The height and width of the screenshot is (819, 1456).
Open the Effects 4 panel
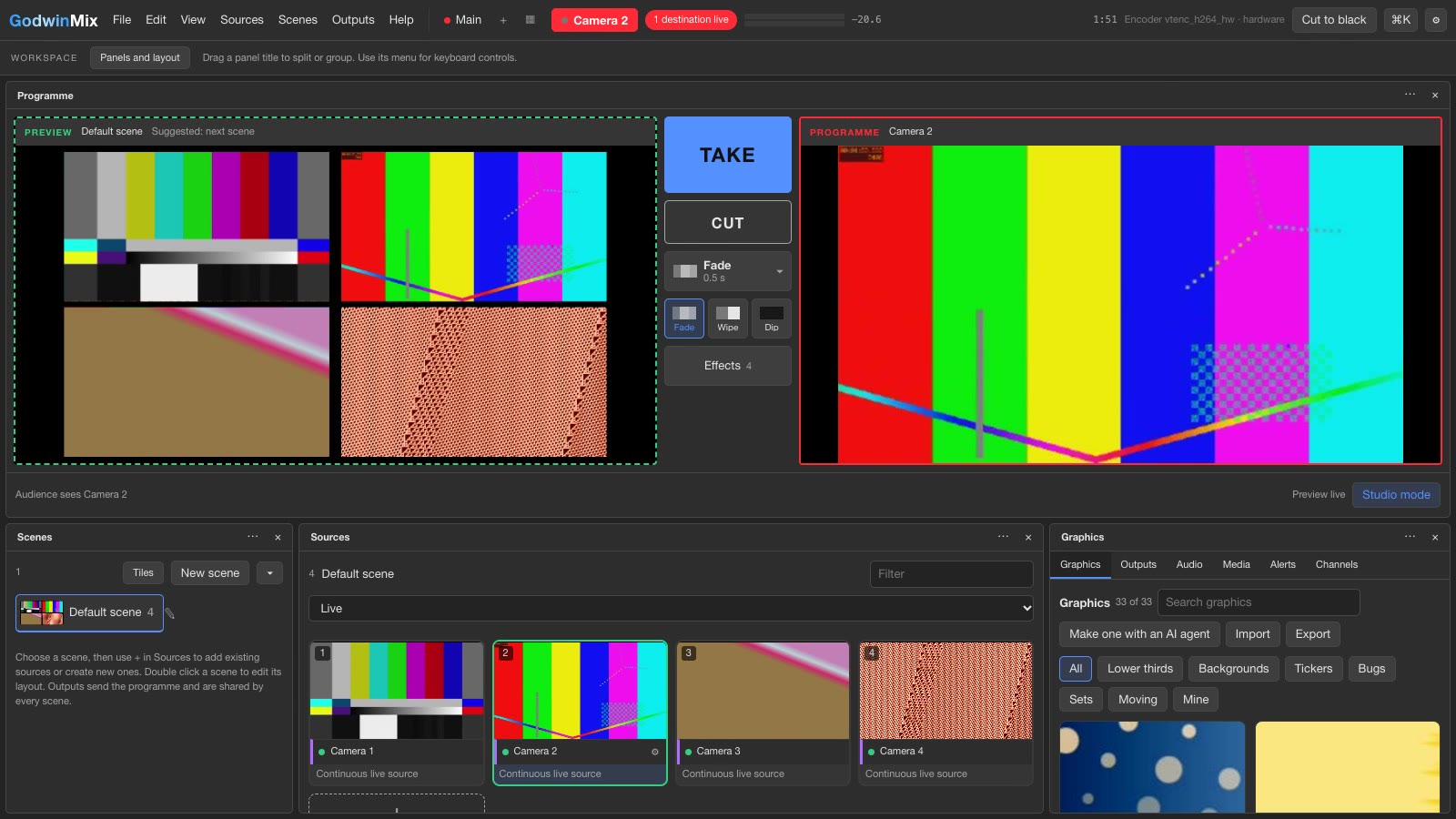click(728, 366)
